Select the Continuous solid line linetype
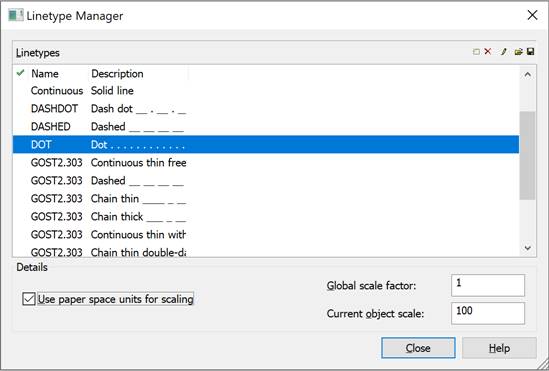The height and width of the screenshot is (371, 549). 266,91
